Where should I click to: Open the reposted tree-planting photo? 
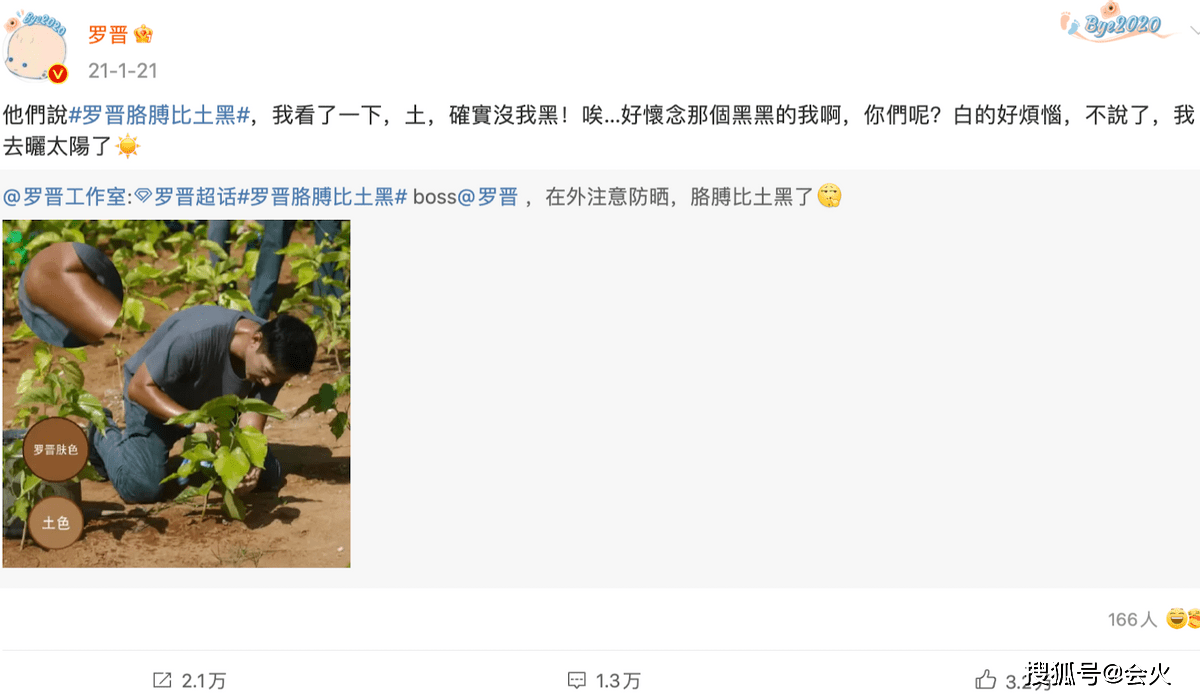[176, 394]
